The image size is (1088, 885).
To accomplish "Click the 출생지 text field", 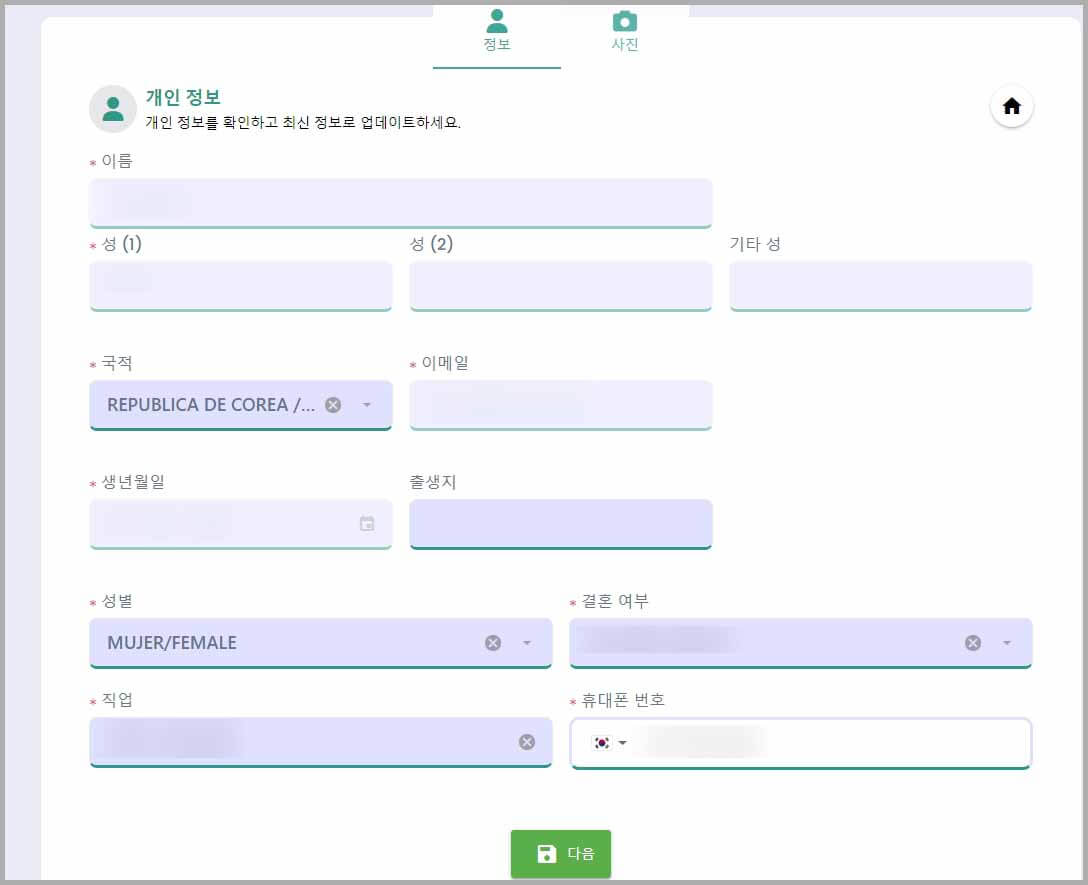I will click(x=560, y=523).
